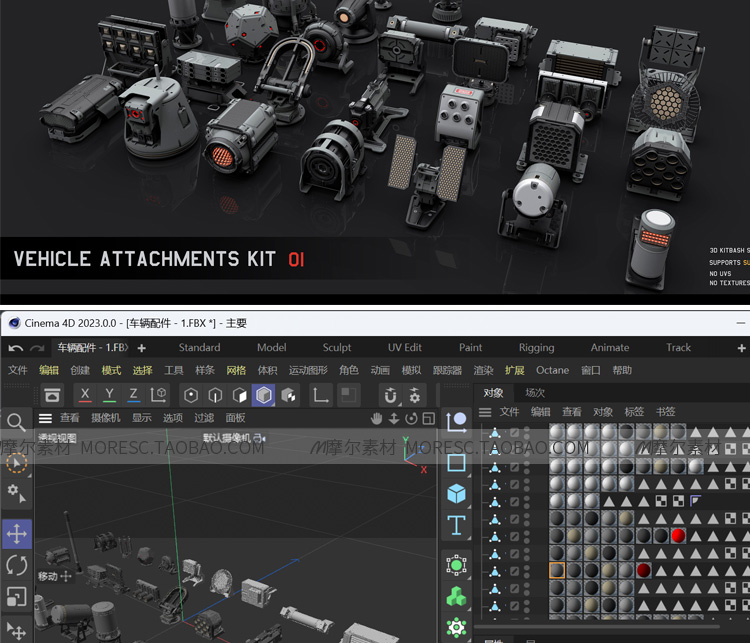Viewport: 750px width, 643px height.
Task: Toggle the layer box in the purple-corner-tag row
Action: pos(514,501)
